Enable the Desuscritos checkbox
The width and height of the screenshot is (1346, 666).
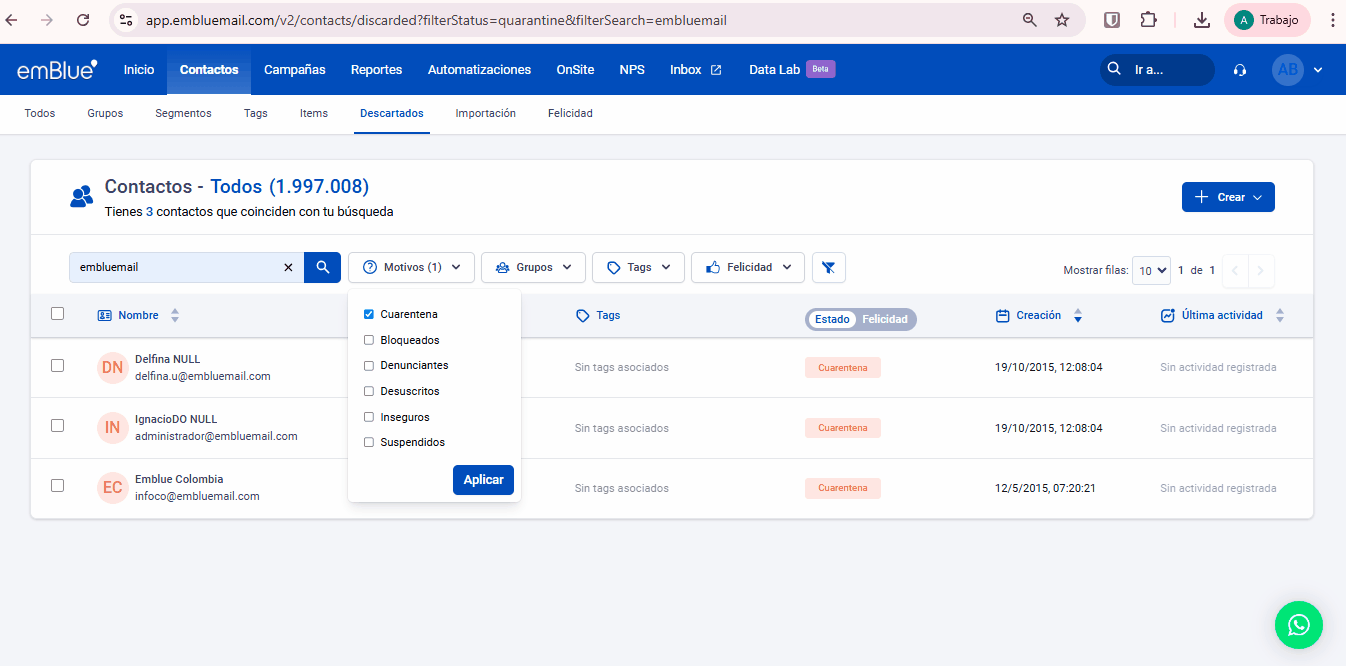(x=369, y=391)
